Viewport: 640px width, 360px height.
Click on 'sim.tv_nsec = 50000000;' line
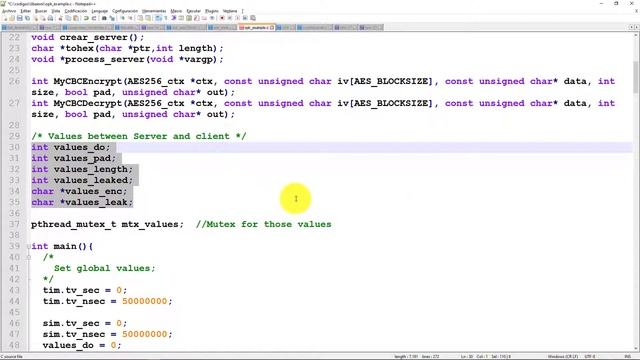point(107,334)
